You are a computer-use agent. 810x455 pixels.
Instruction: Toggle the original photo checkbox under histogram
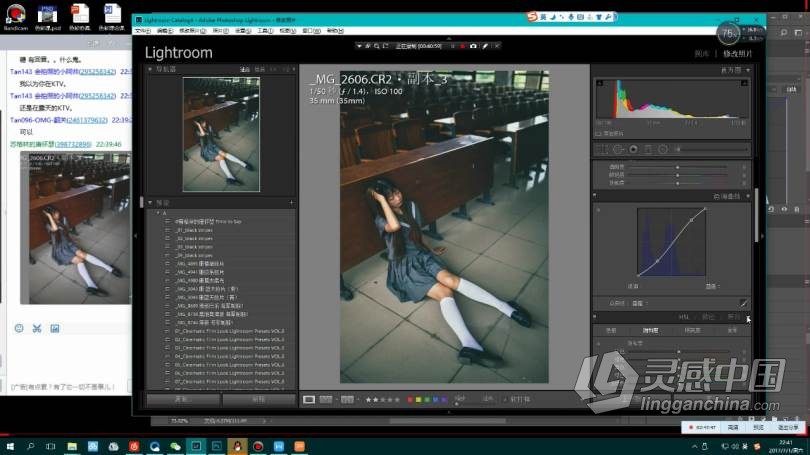pos(598,134)
